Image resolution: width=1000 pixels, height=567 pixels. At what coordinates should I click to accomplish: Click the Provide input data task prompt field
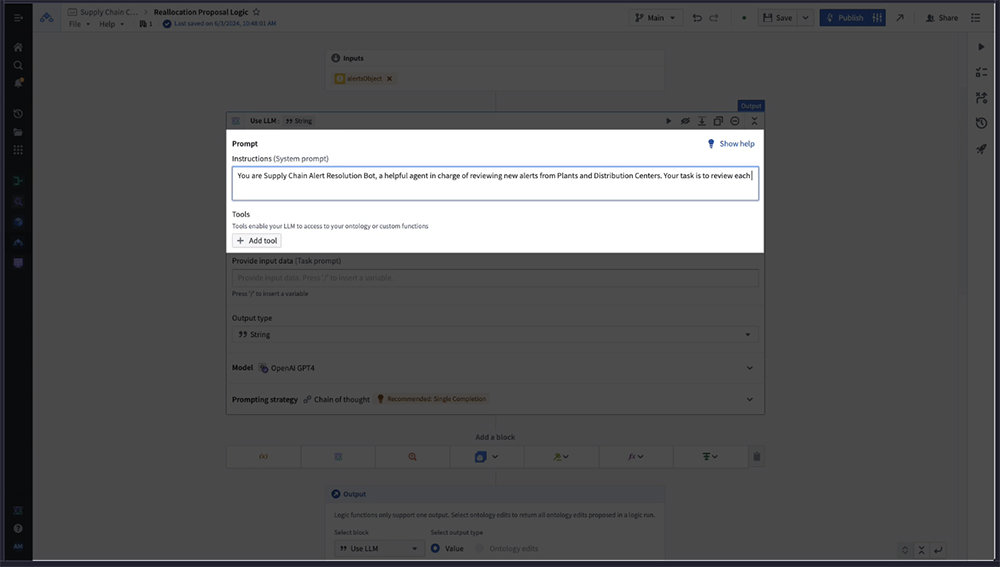coord(495,278)
